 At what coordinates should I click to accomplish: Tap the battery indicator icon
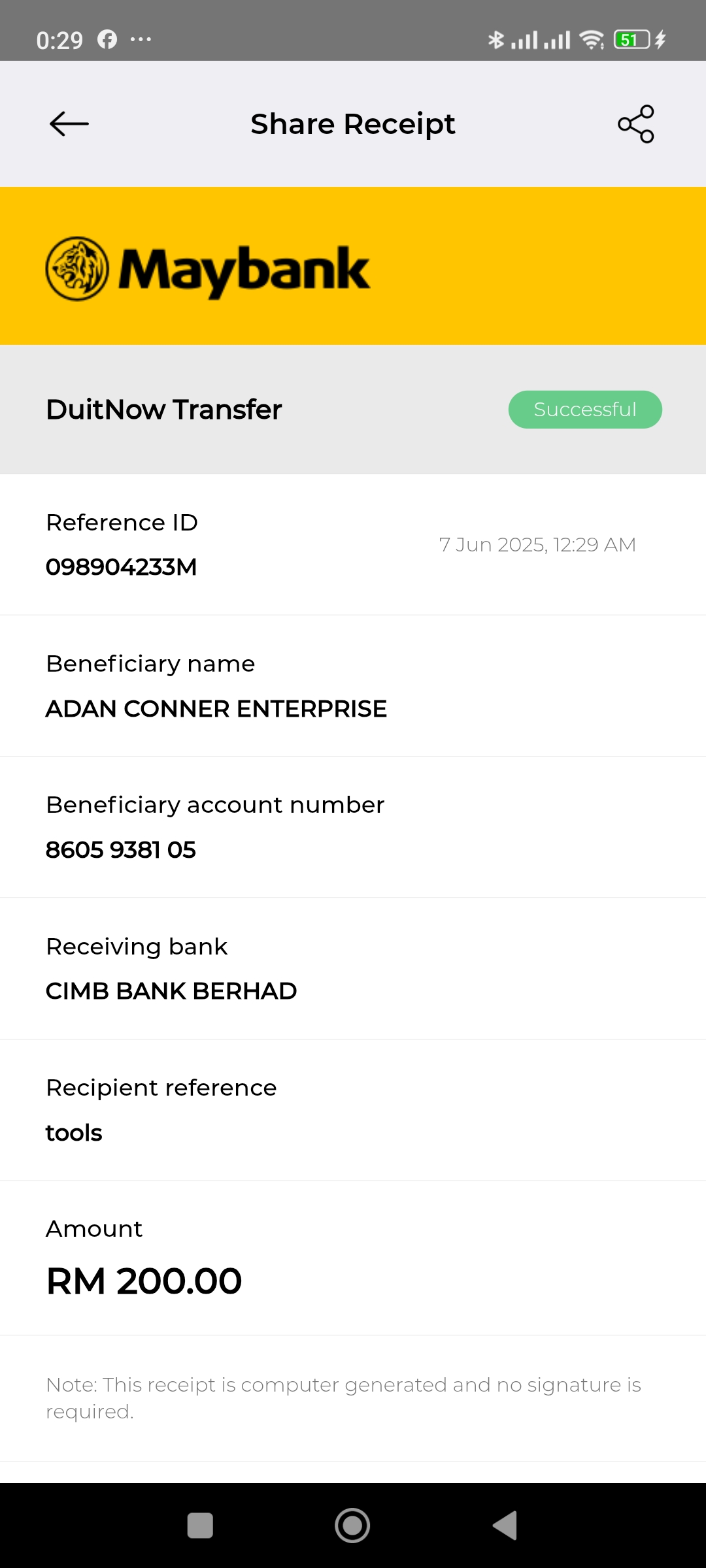[x=631, y=40]
